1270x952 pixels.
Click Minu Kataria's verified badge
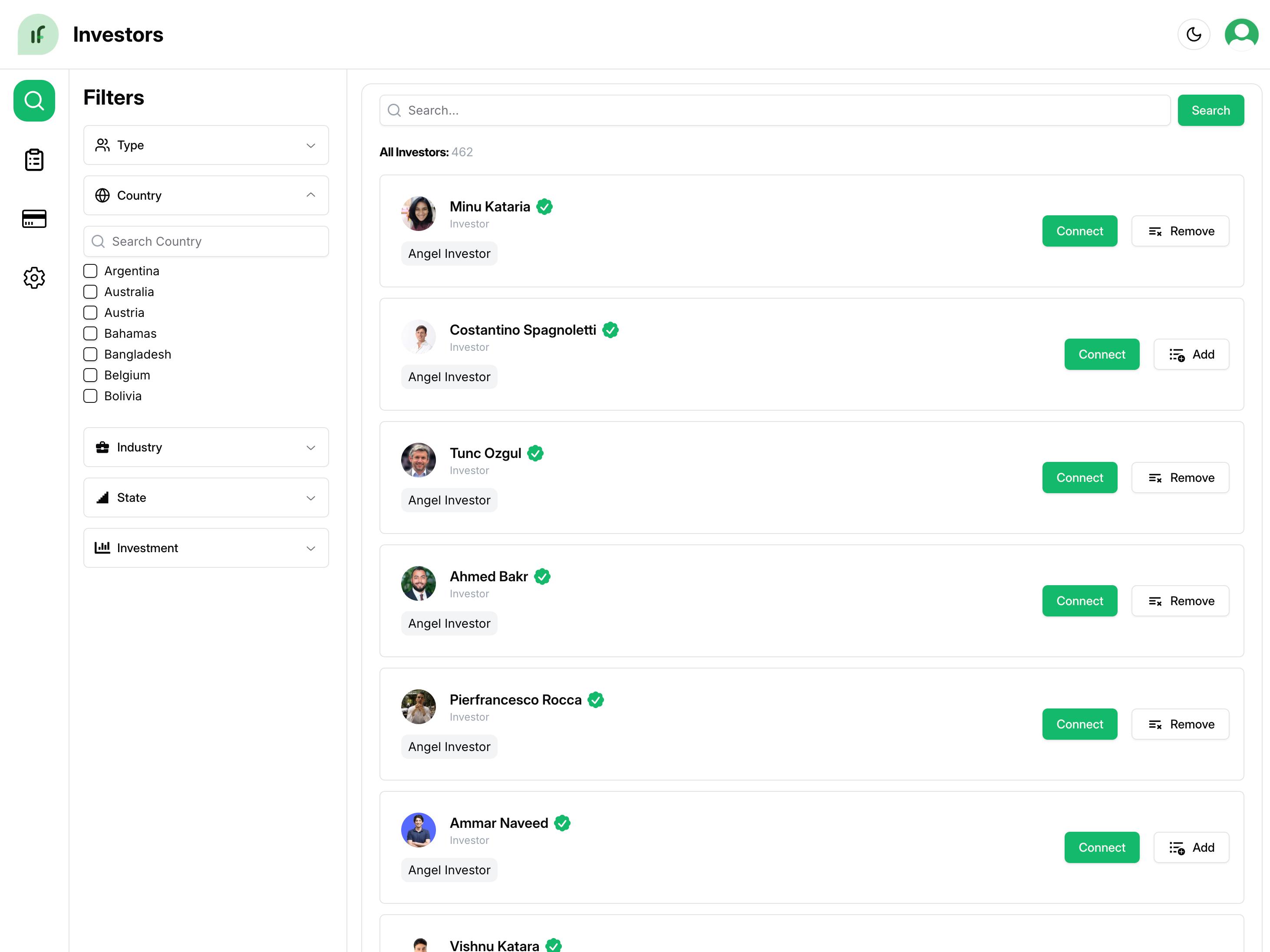pos(544,207)
